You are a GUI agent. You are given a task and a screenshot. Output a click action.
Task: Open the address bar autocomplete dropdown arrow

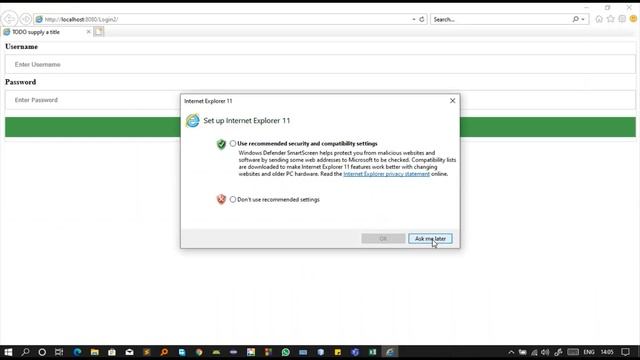click(x=414, y=19)
